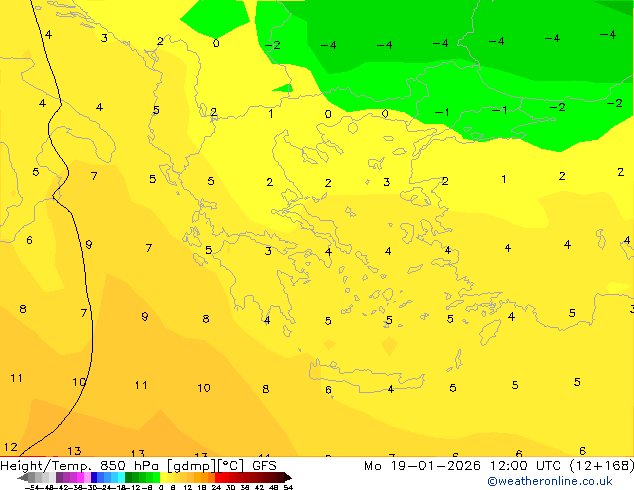Click the magenta swatch in the legend
Viewport: 634px width, 490px height.
[x=80, y=477]
